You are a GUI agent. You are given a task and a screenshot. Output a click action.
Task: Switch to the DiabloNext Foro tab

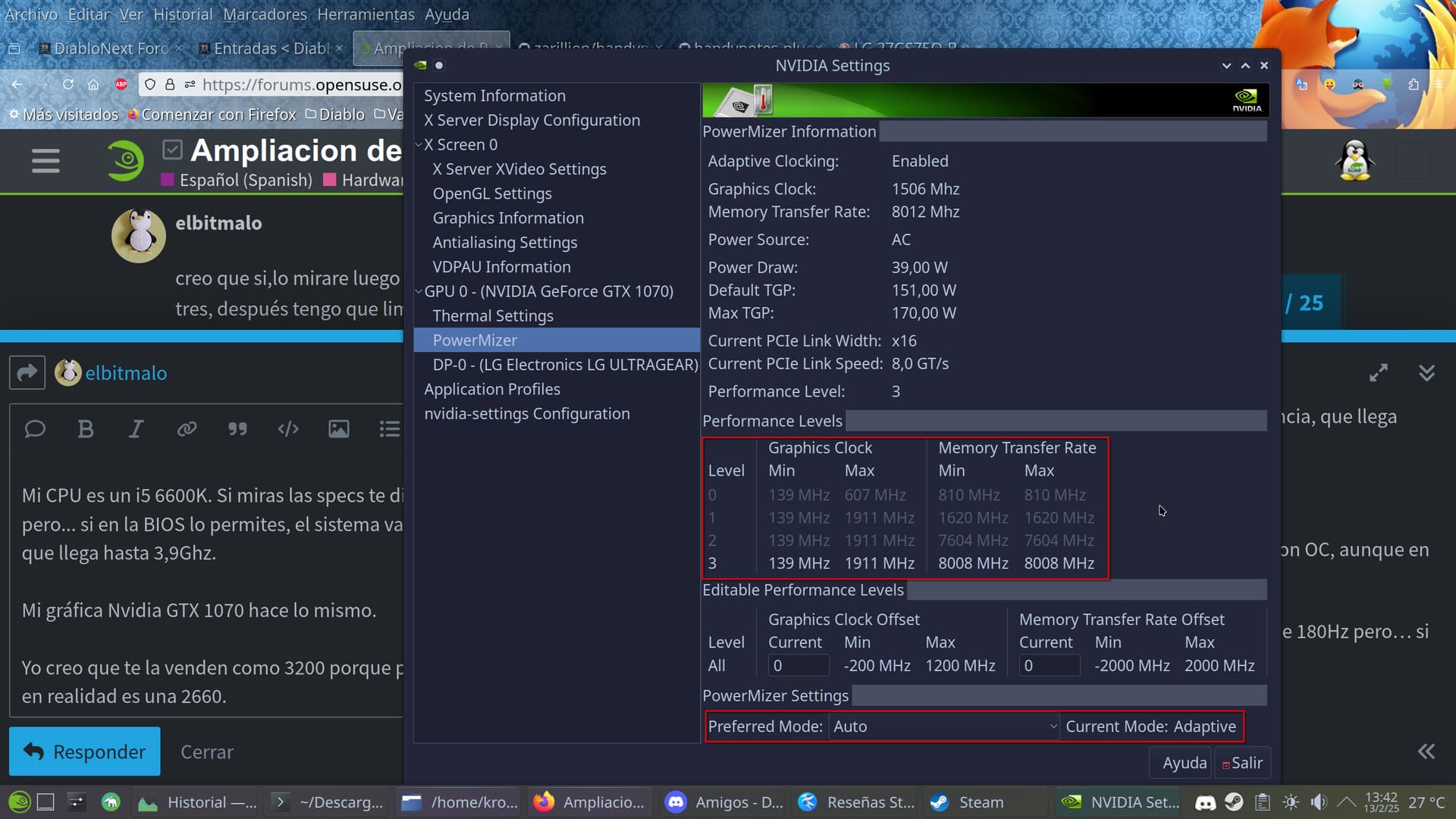[110, 48]
